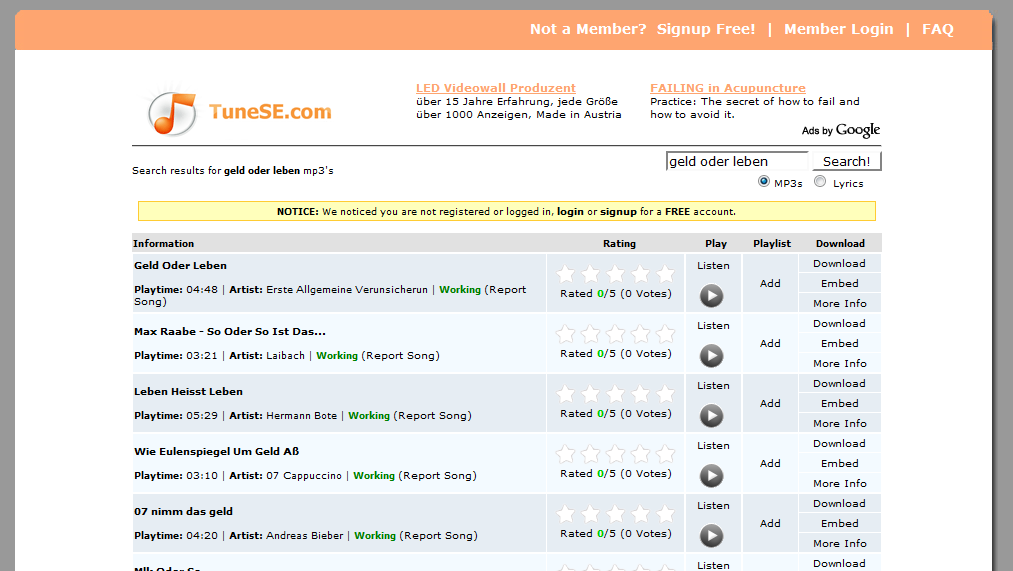This screenshot has height=571, width=1013.
Task: Download the Max Raabe song
Action: pyautogui.click(x=839, y=324)
